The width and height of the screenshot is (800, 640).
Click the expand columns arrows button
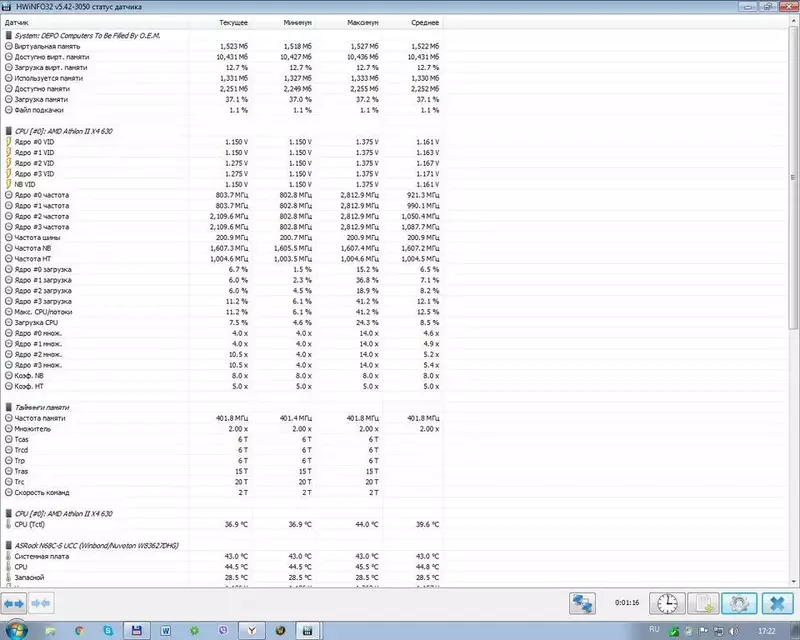tap(14, 604)
